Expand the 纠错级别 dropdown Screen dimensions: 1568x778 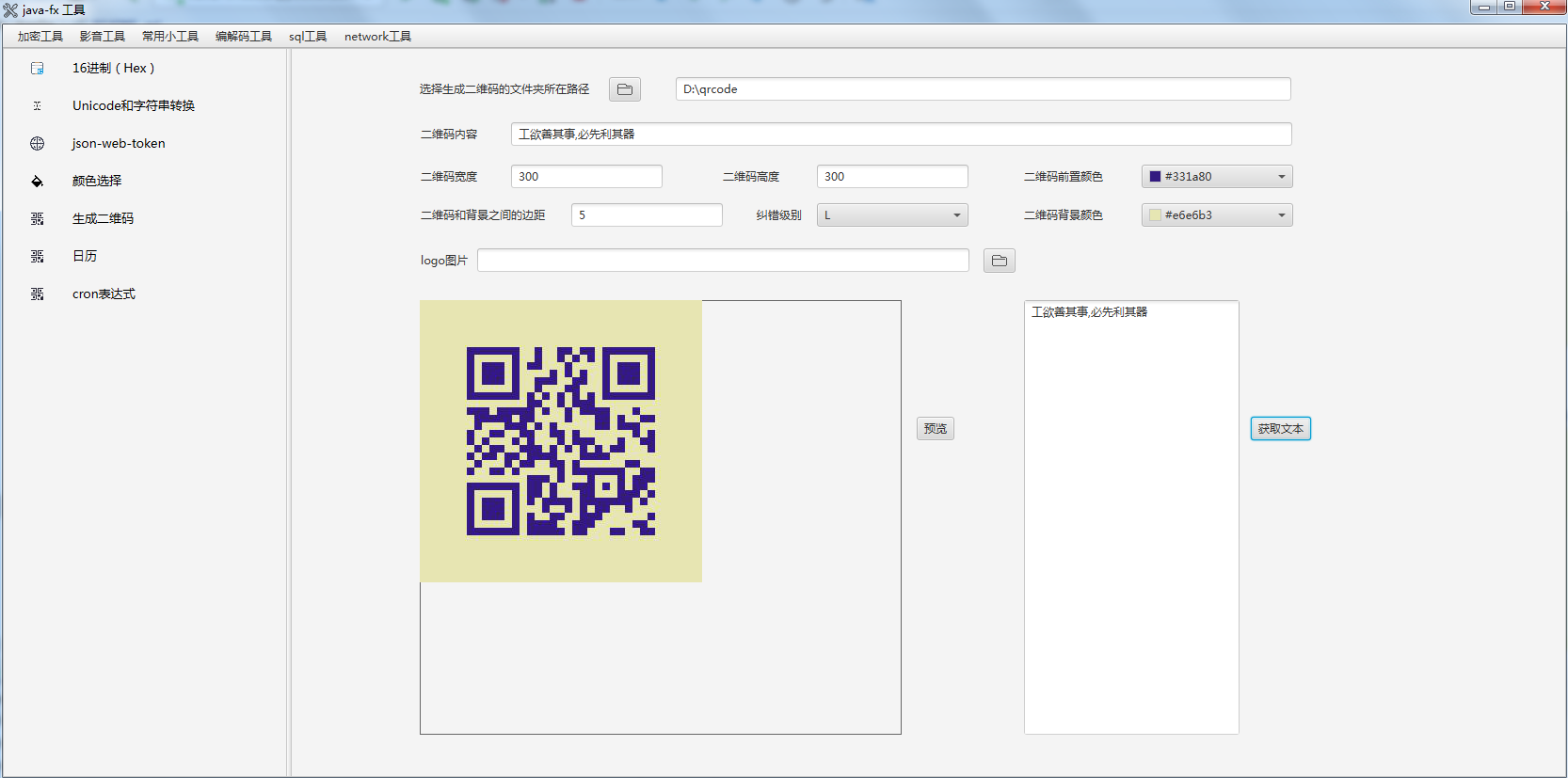pos(892,215)
